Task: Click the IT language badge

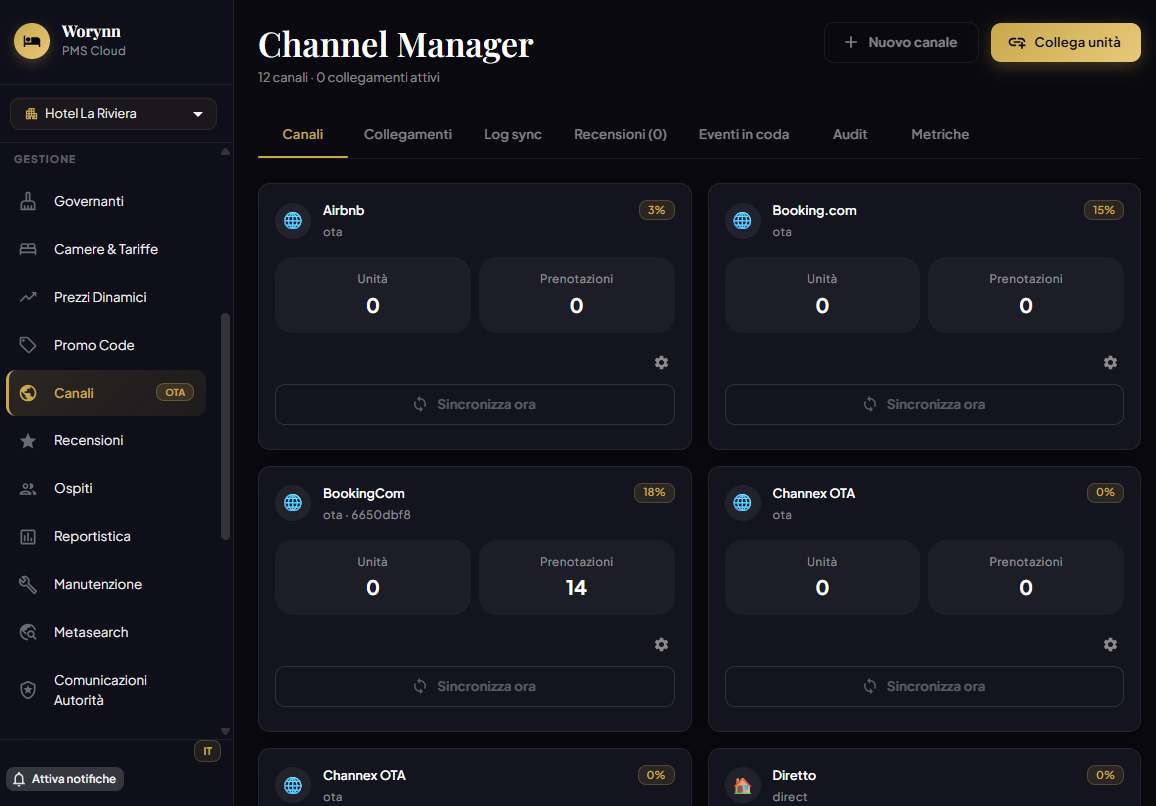Action: tap(207, 751)
